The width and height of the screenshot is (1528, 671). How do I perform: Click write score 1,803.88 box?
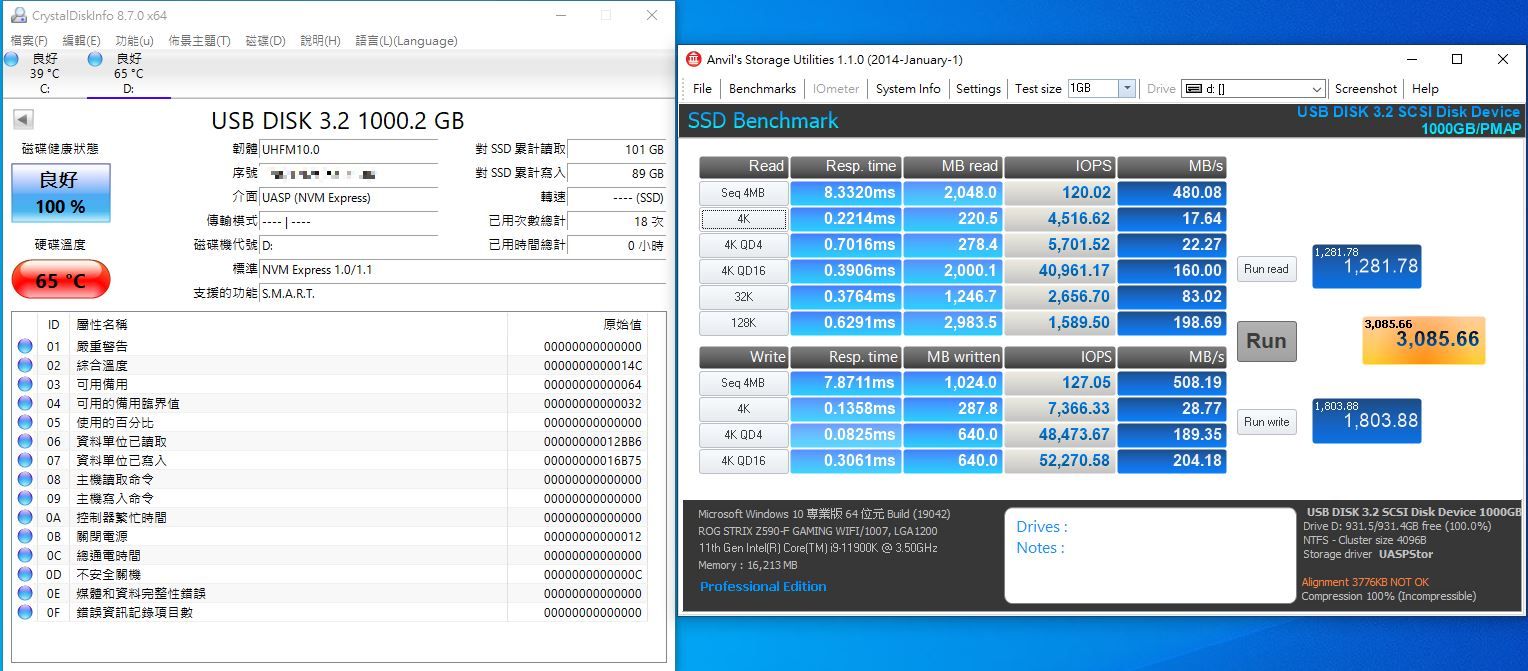[1366, 421]
